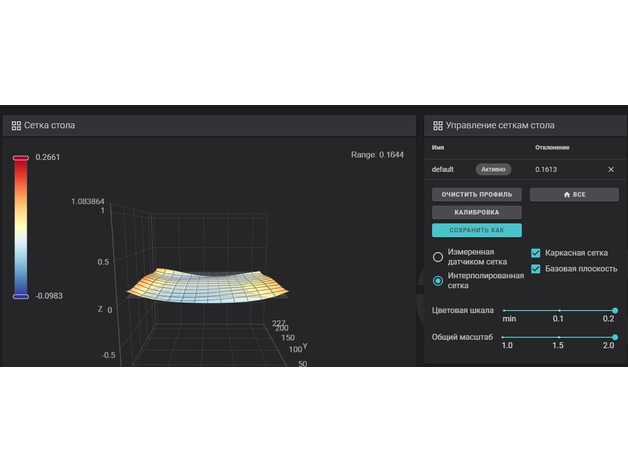Set Общий масштаб slider to 1.5 mark
Screen dimensions: 628x472
(558, 337)
